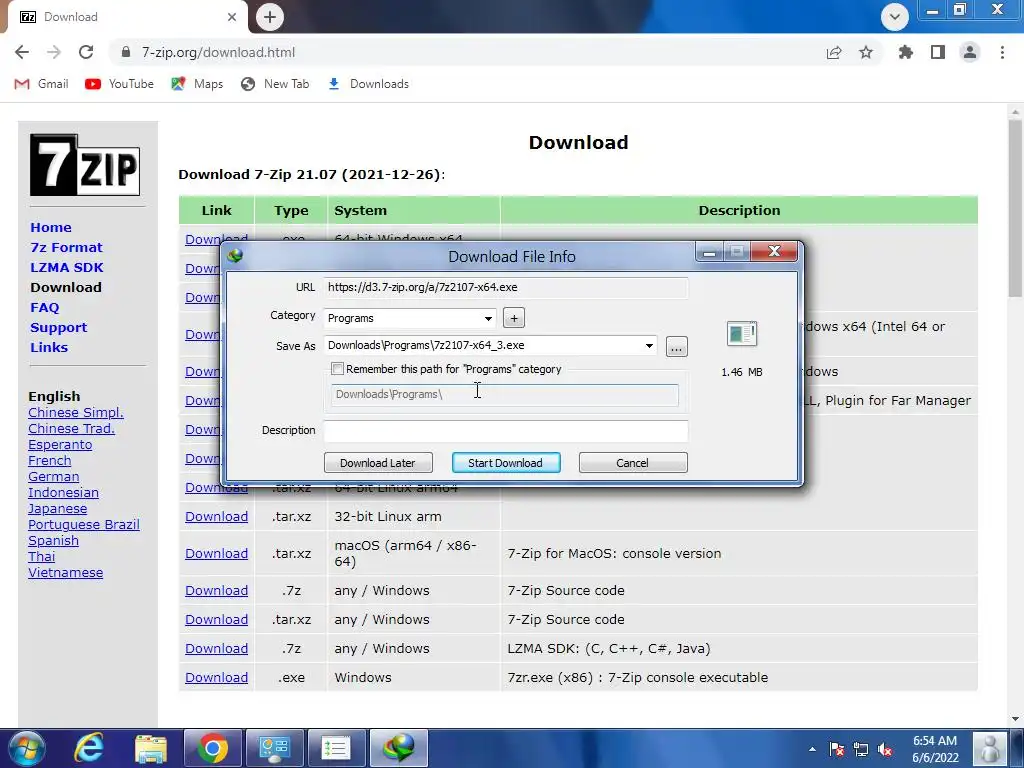The width and height of the screenshot is (1024, 768).
Task: Click the network tray icon
Action: tap(861, 749)
